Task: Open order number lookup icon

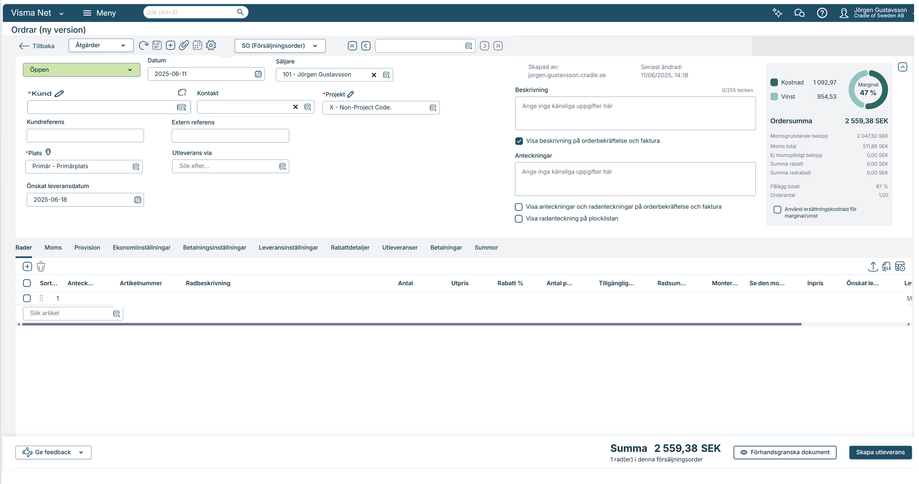Action: coord(468,46)
